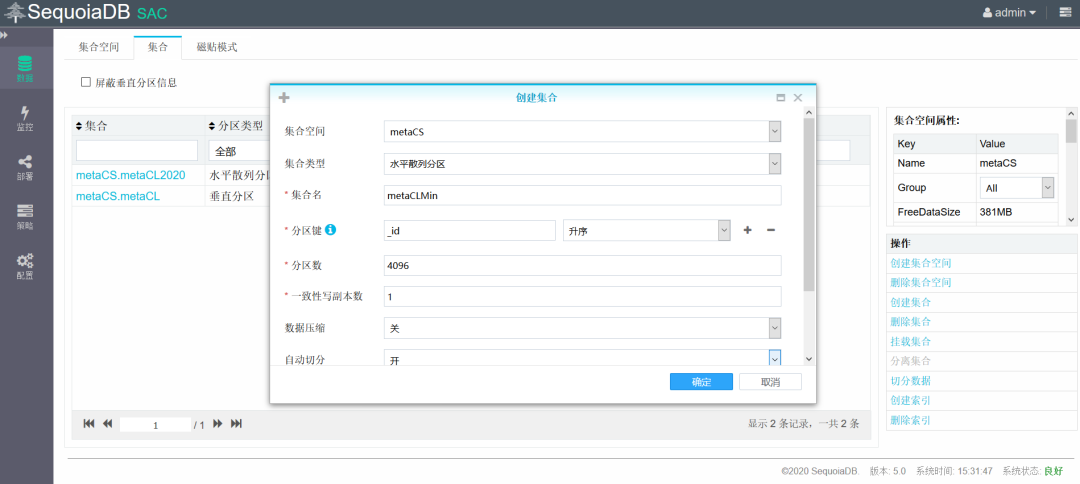Go to last page of table
This screenshot has width=1080, height=484.
coord(236,424)
